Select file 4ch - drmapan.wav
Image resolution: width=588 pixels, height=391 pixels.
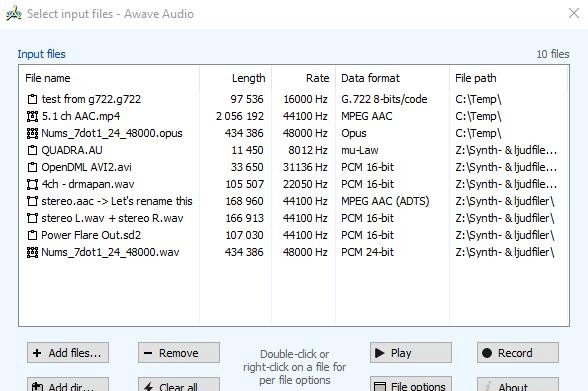[88, 184]
